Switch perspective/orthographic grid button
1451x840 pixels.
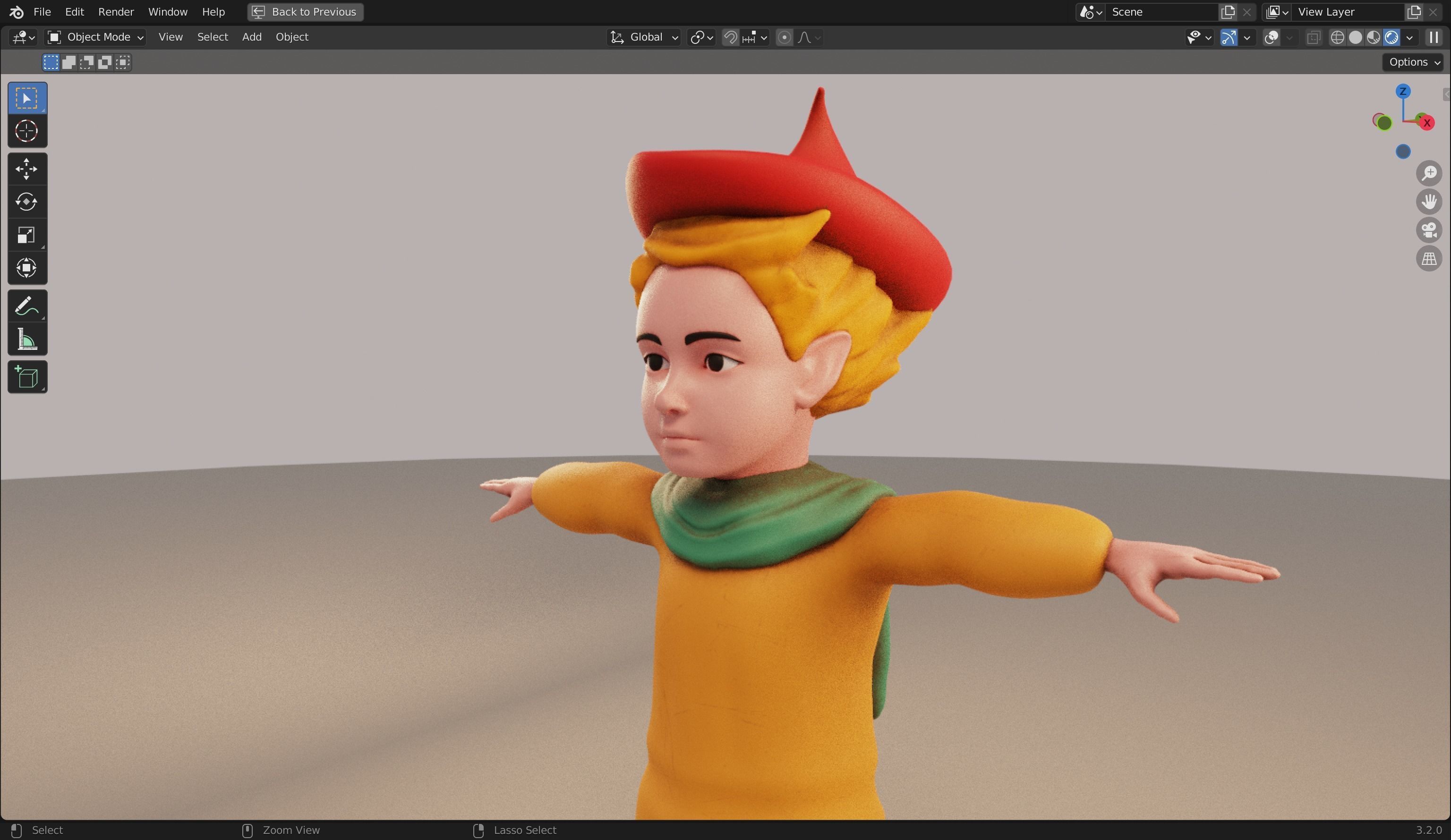[x=1429, y=259]
